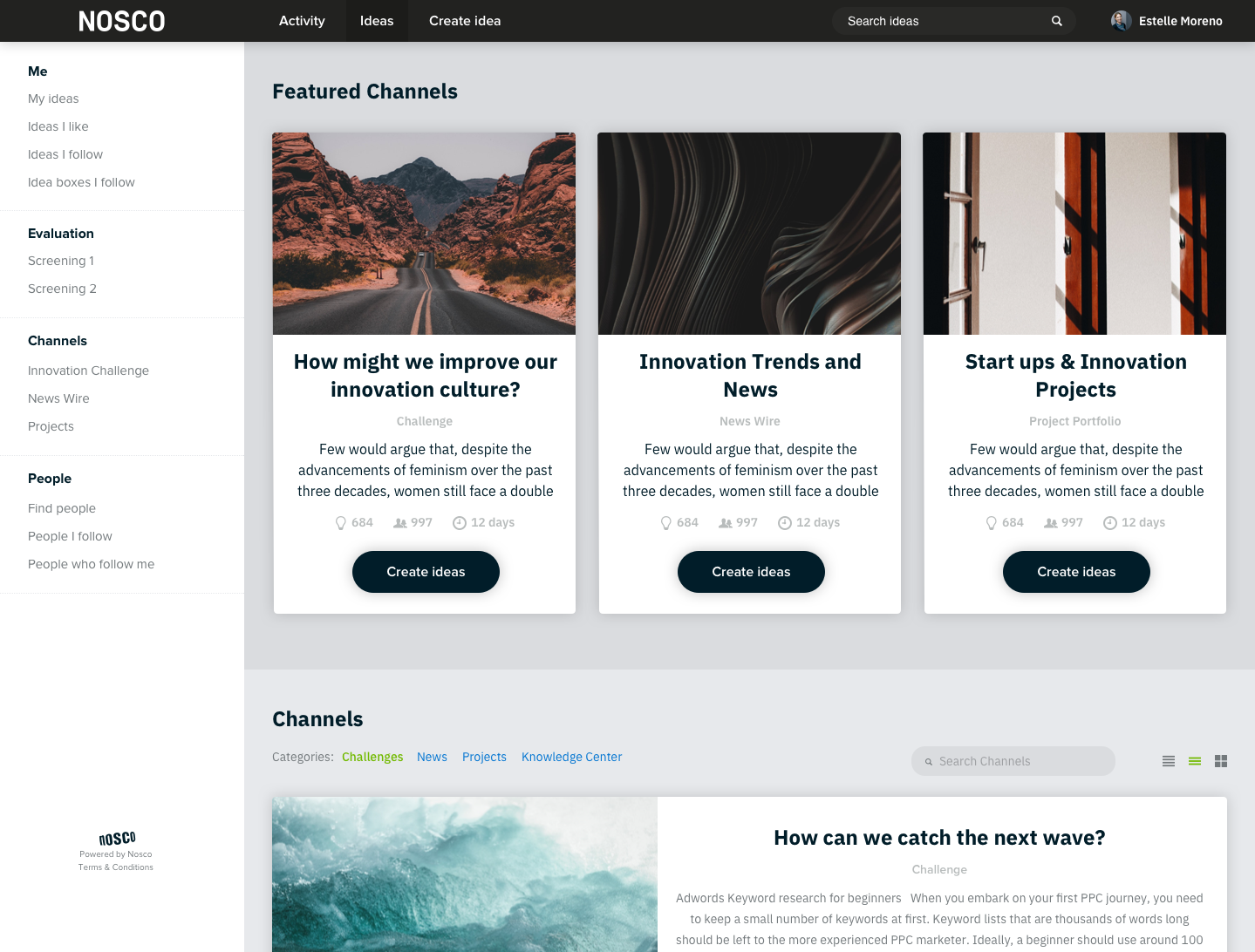Screen dimensions: 1255x952
Task: Open Screening 1 evaluation
Action: [x=61, y=261]
